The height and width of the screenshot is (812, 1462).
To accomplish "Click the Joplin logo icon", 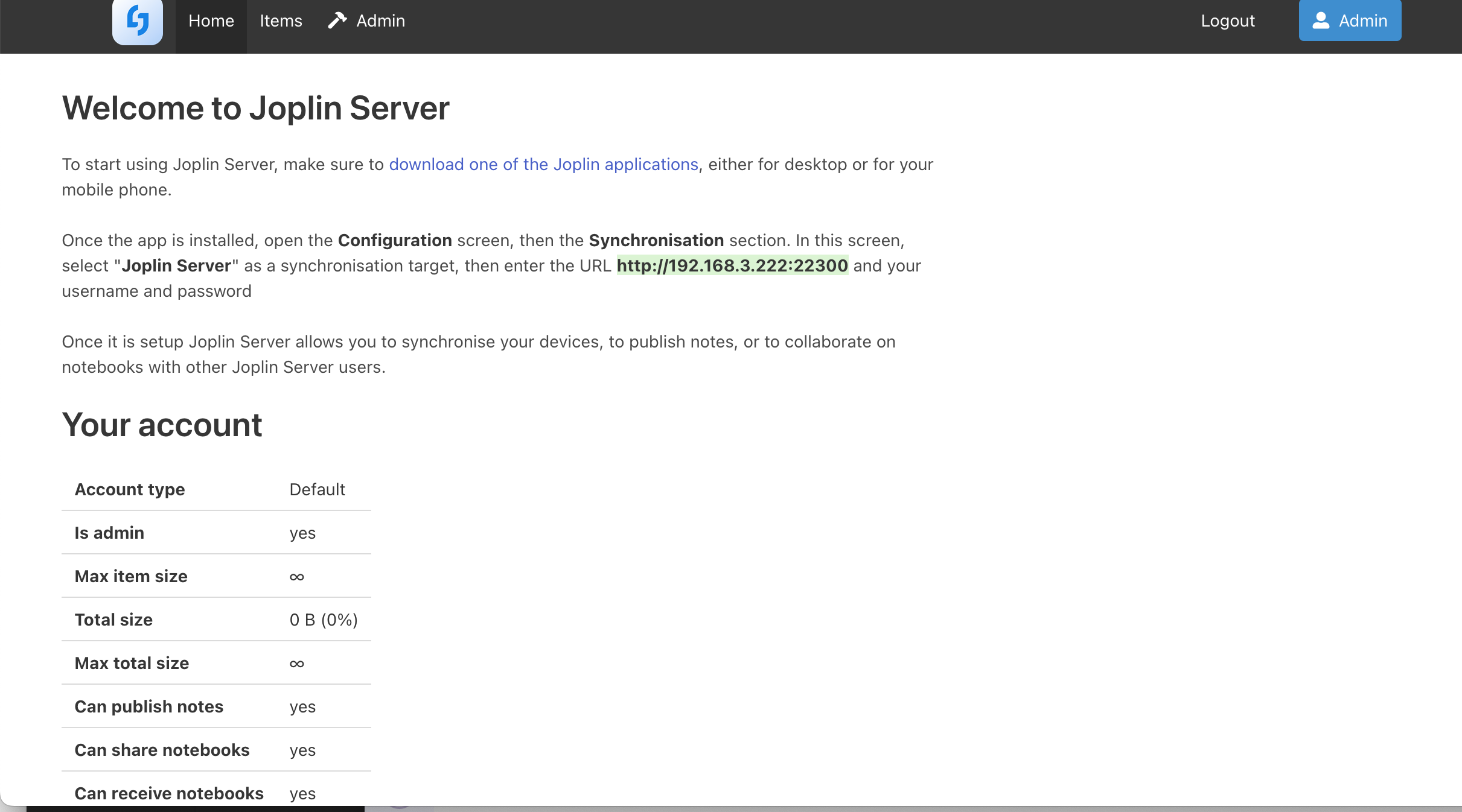I will tap(138, 21).
